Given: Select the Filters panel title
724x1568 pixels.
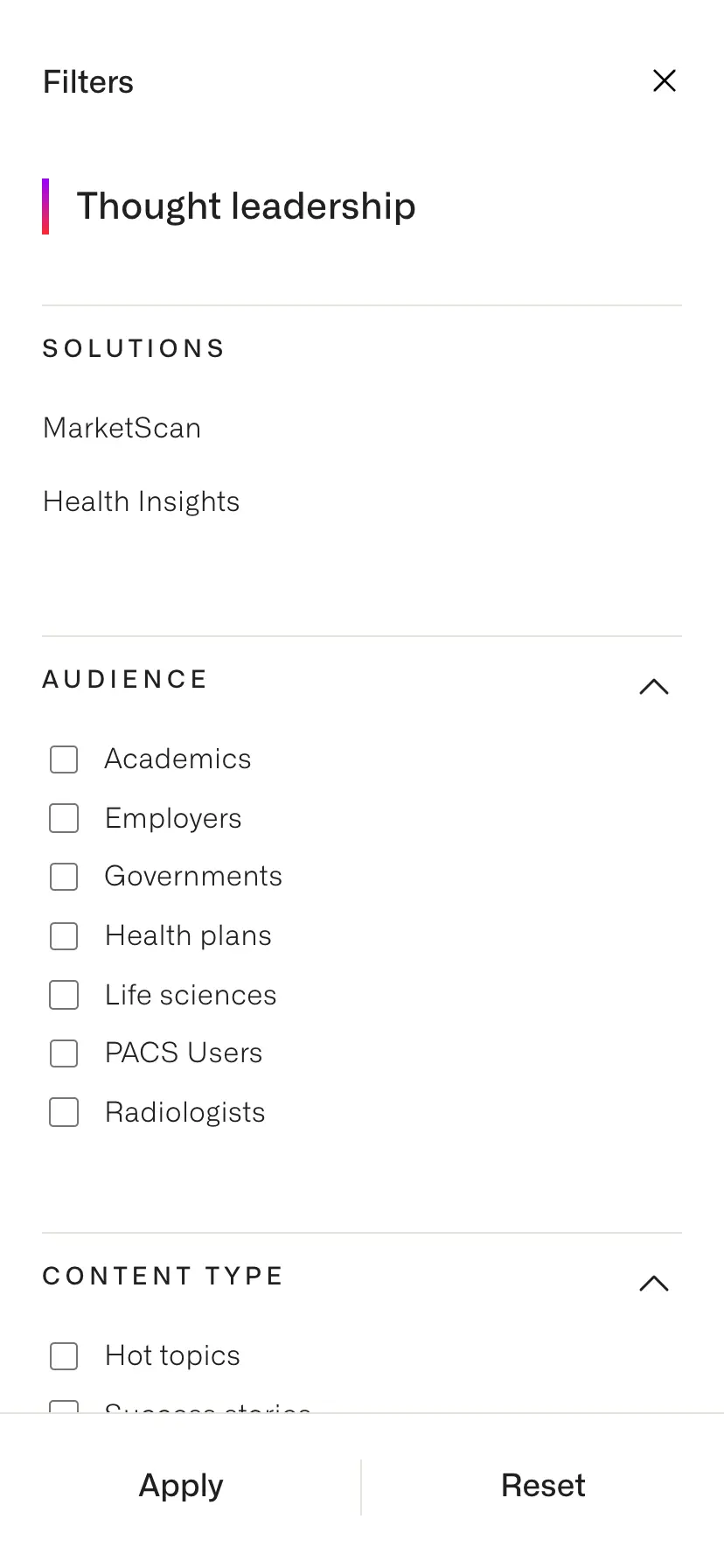Looking at the screenshot, I should (x=87, y=80).
